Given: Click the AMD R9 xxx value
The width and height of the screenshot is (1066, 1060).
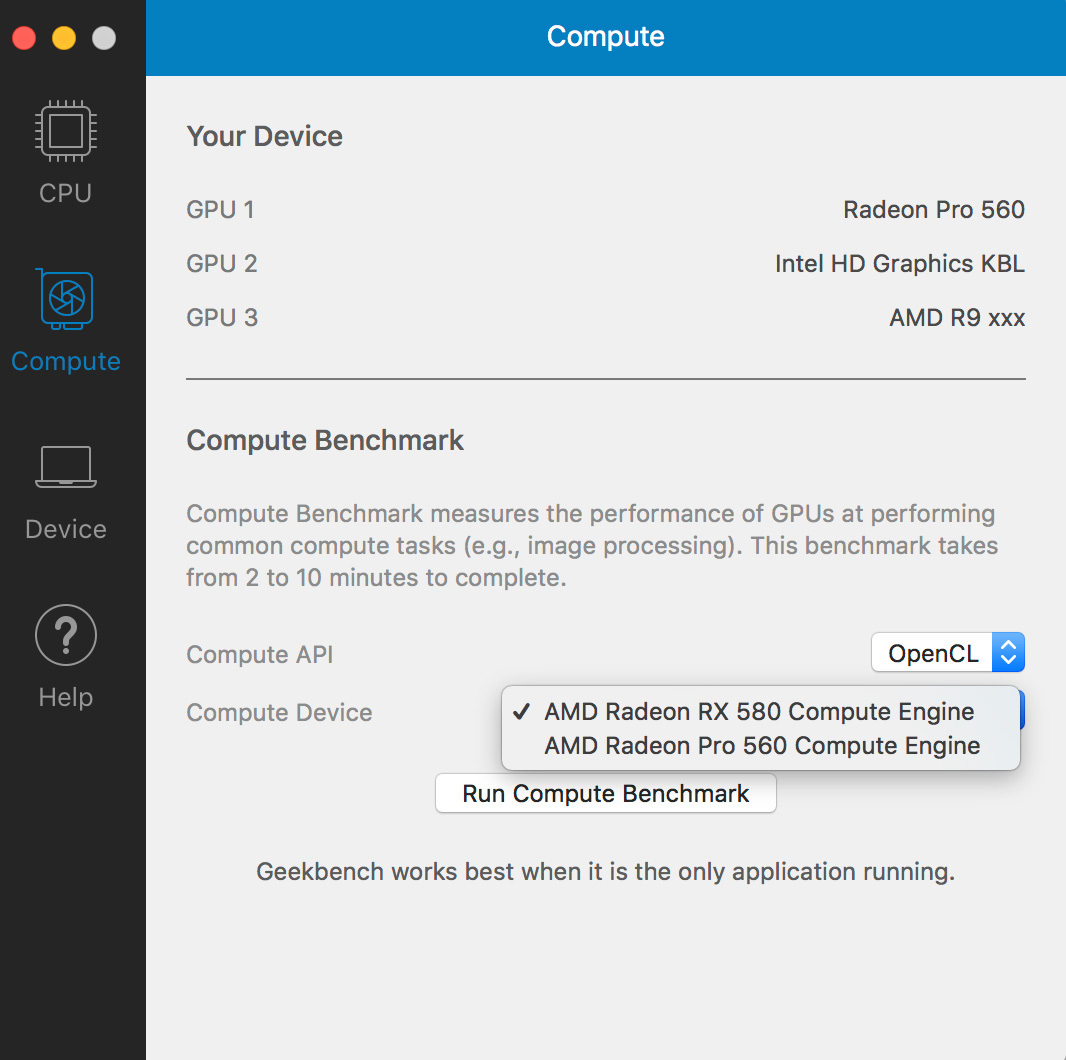Looking at the screenshot, I should tap(957, 318).
